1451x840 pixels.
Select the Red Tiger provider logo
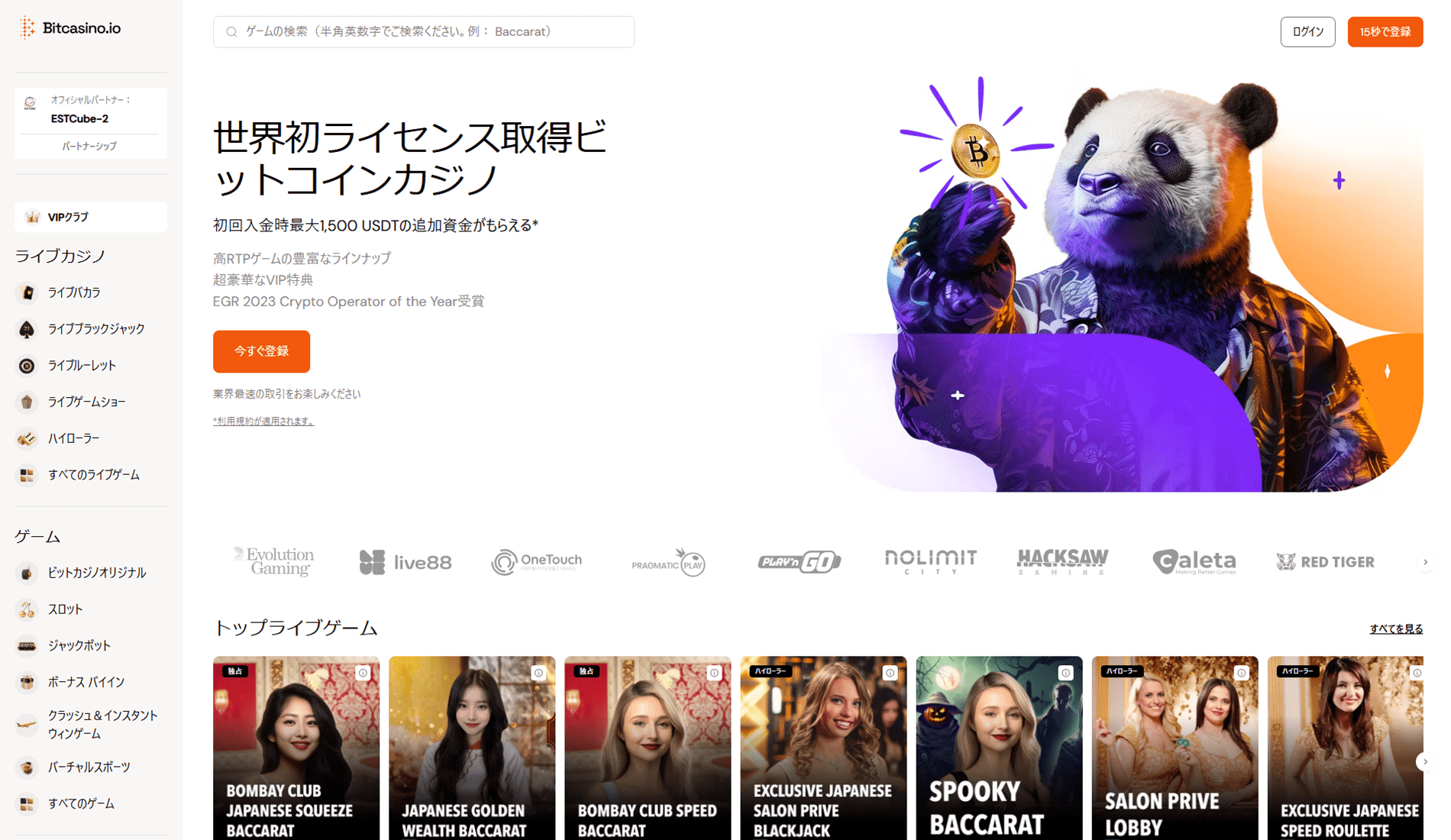tap(1325, 562)
